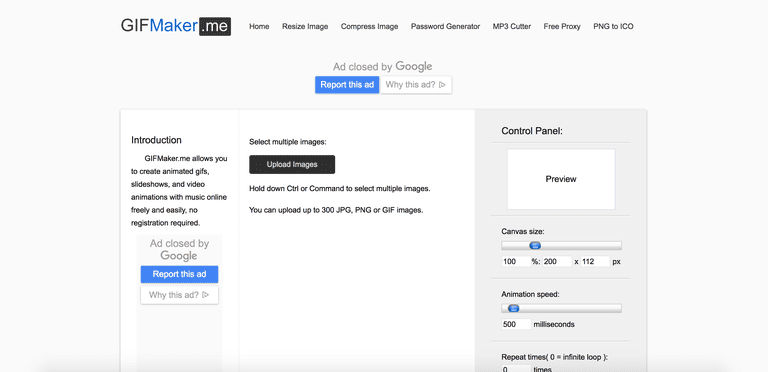768x372 pixels.
Task: Click the Repeat times input field
Action: (x=516, y=368)
